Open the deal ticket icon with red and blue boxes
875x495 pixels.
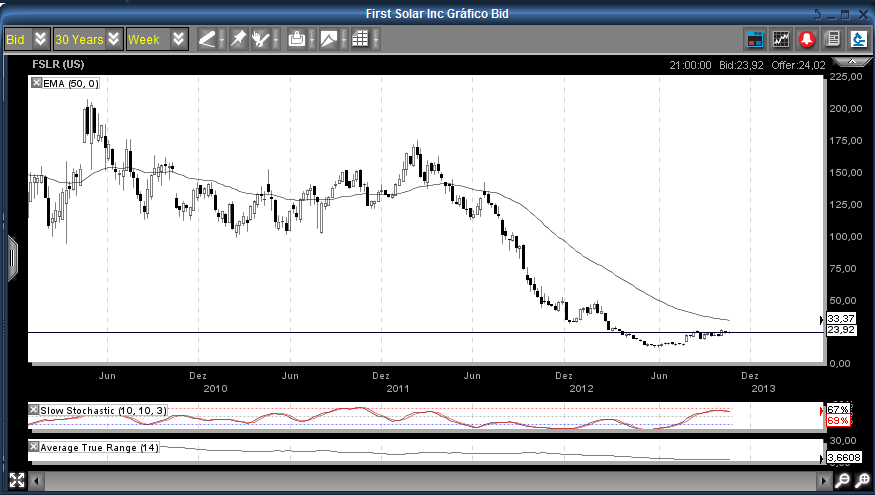755,39
